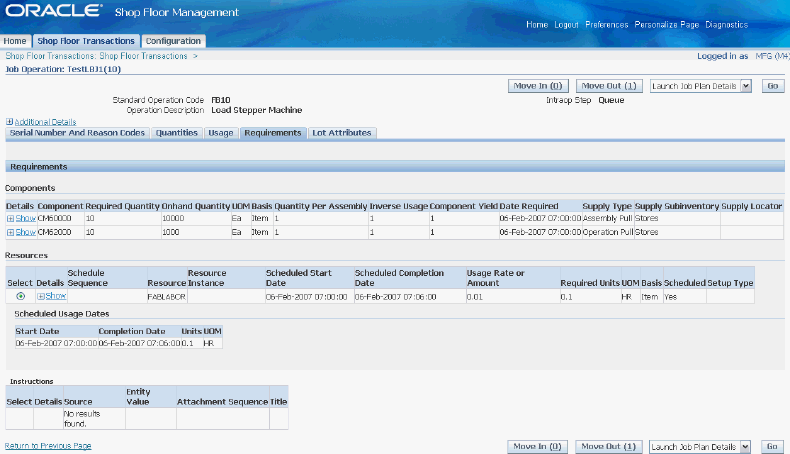Viewport: 790px width, 454px height.
Task: Expand details for component CM60000
Action: coord(10,219)
